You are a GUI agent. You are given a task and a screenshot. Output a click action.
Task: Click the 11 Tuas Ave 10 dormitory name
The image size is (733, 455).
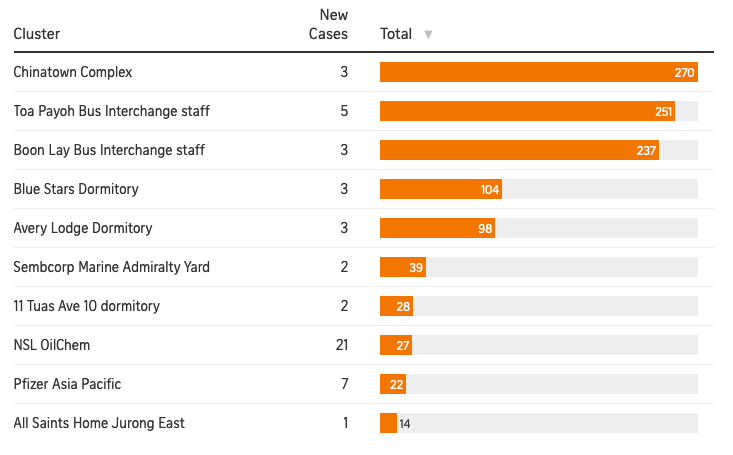pos(87,306)
